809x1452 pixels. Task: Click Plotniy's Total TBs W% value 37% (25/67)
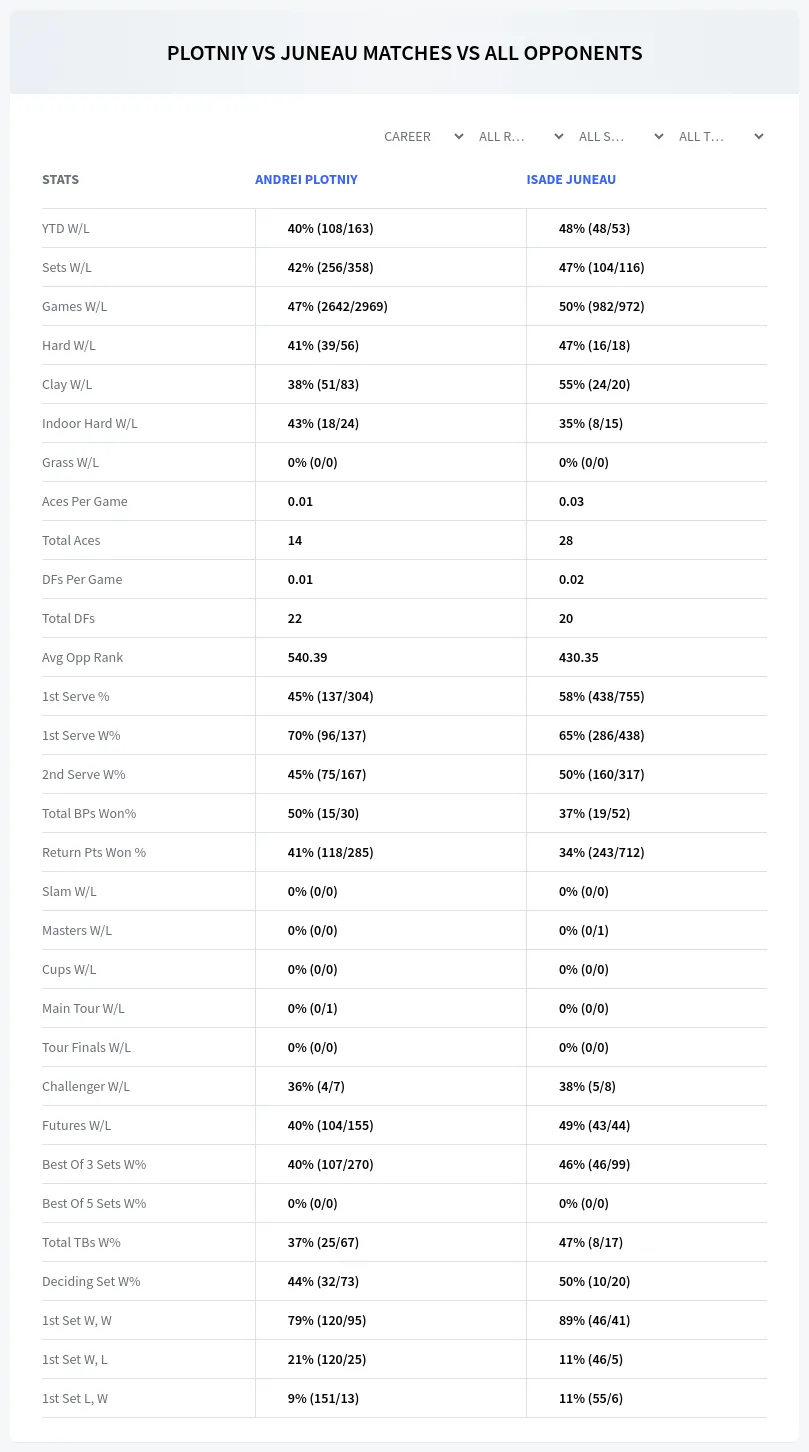(323, 1242)
